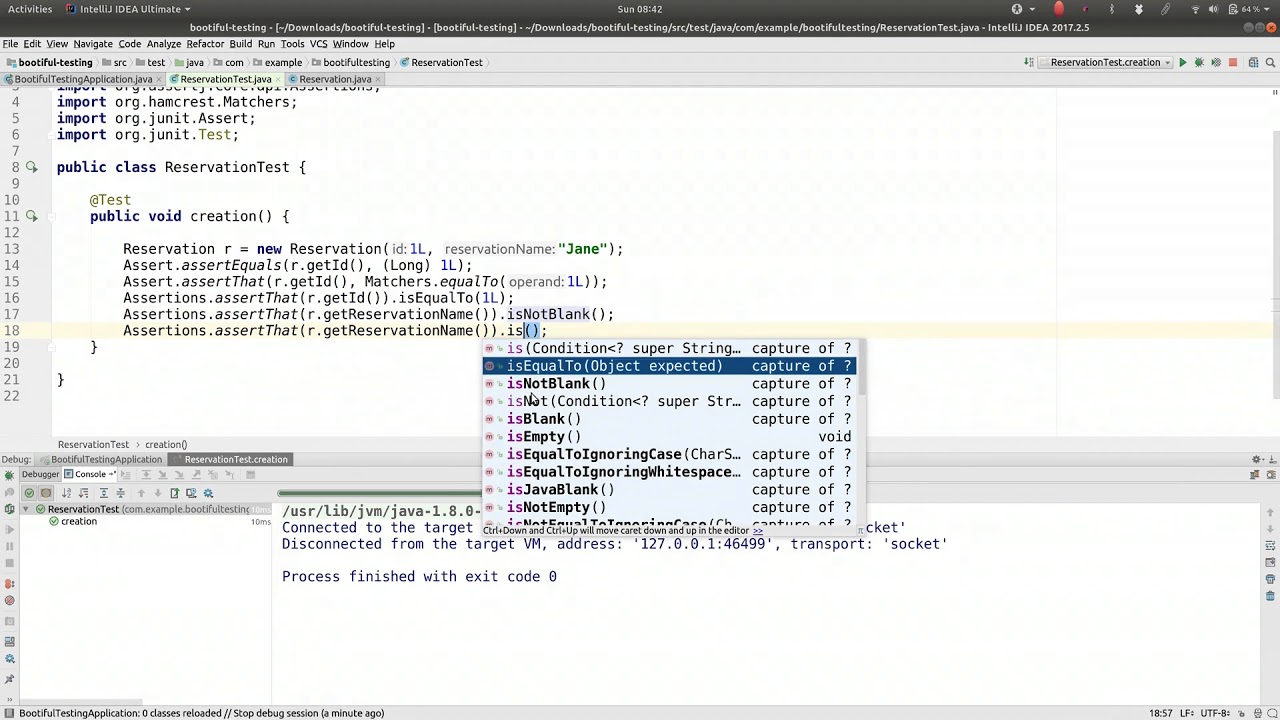Click the run gutter icon beside creation method
This screenshot has height=720, width=1280.
tap(31, 216)
